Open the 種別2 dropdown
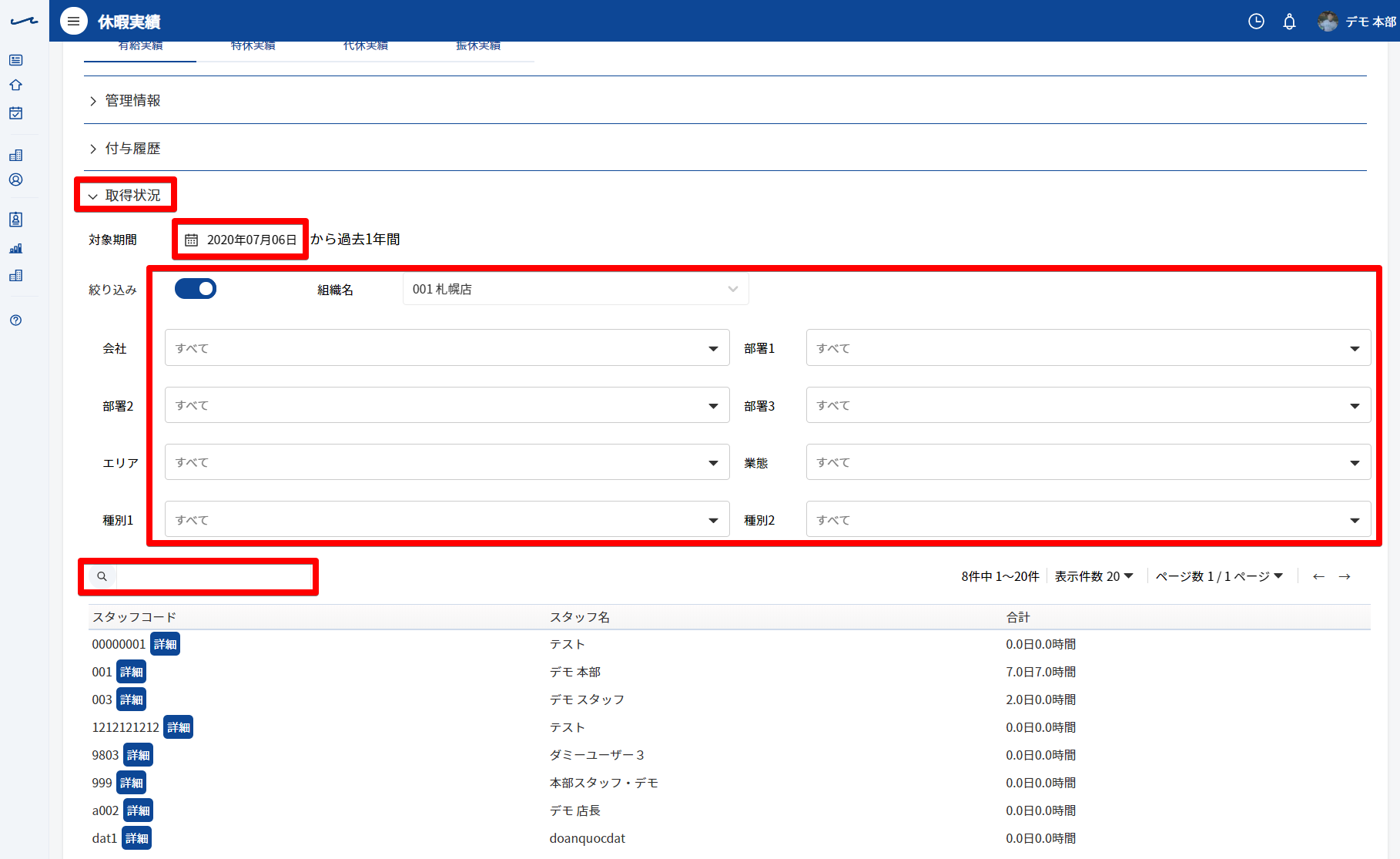Screen dimensions: 1400x859 coord(1088,520)
